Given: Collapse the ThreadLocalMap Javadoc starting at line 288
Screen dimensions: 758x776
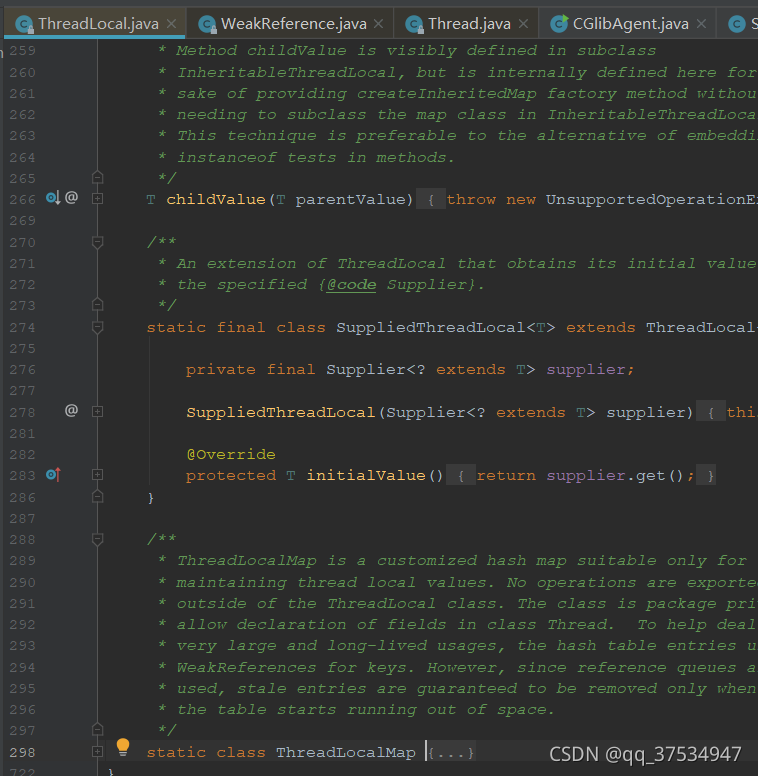Looking at the screenshot, I should click(x=97, y=539).
